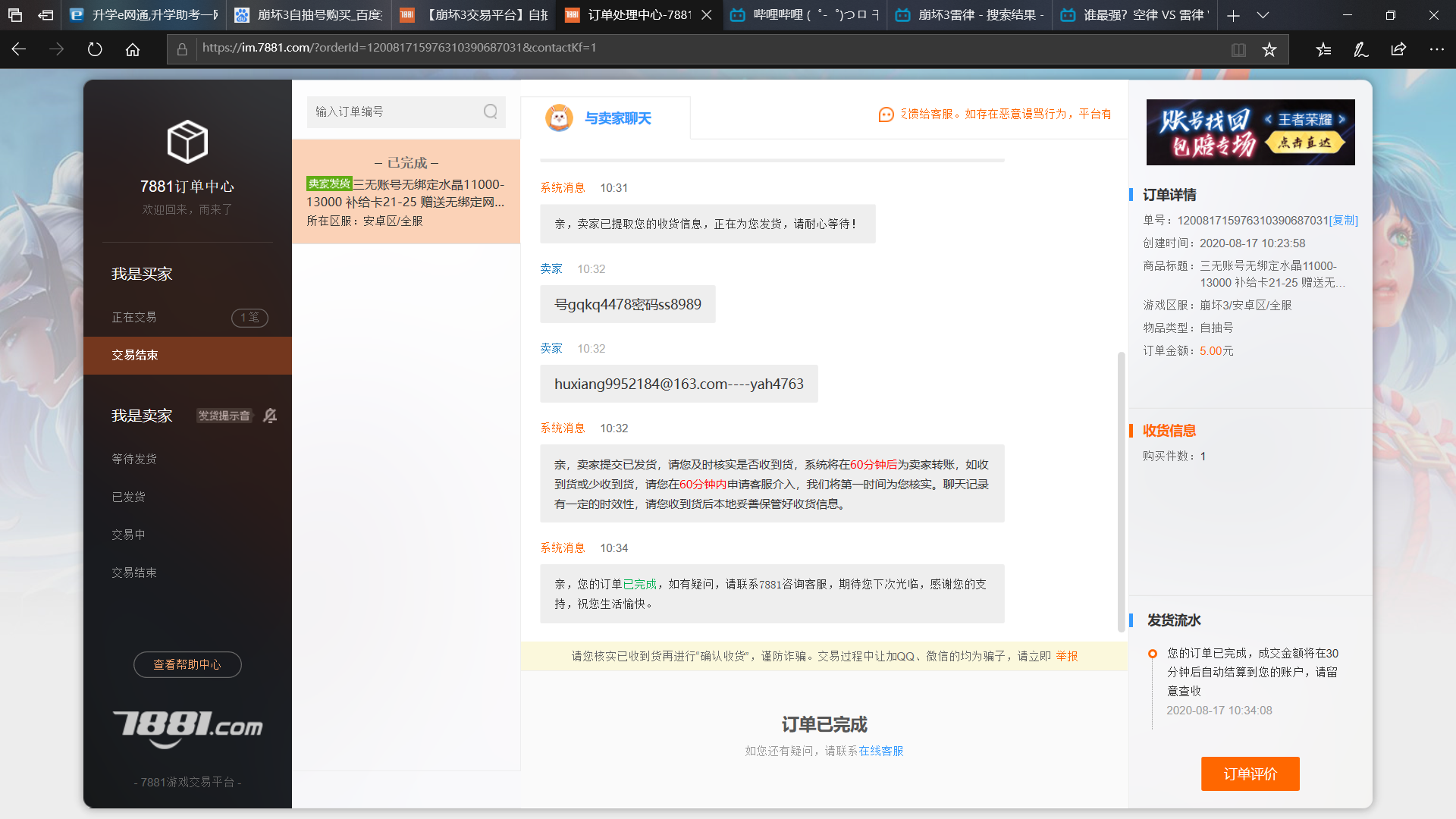Image resolution: width=1456 pixels, height=819 pixels.
Task: Toggle the favorites star for this page
Action: click(1270, 49)
